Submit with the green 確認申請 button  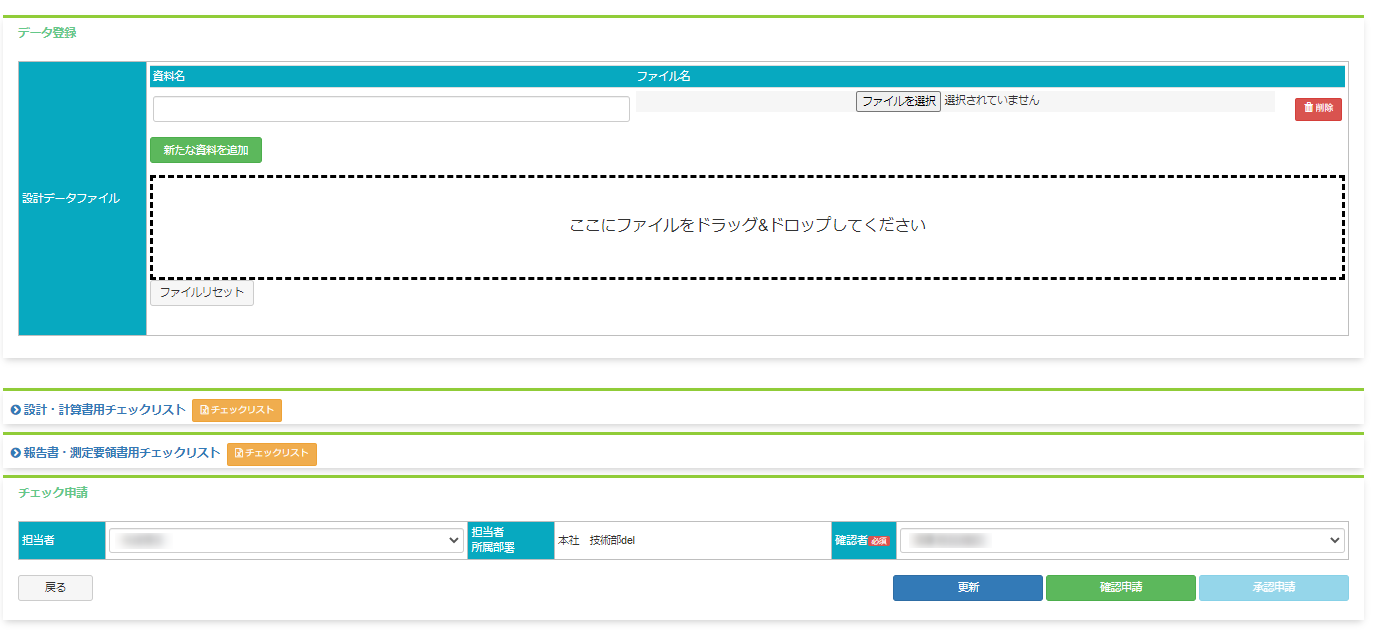[x=1120, y=588]
